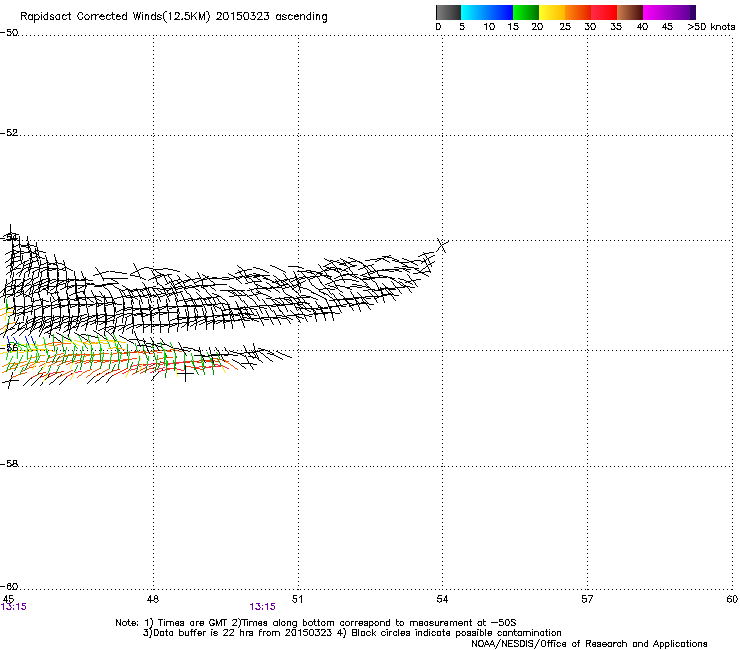Click the gray 0-5 knots color swatch
The height and width of the screenshot is (650, 740).
448,12
